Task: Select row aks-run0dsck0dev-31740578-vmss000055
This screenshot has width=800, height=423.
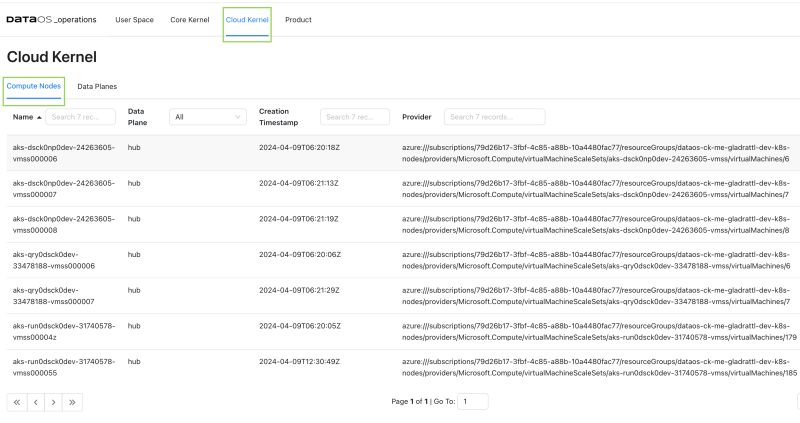Action: pyautogui.click(x=403, y=367)
